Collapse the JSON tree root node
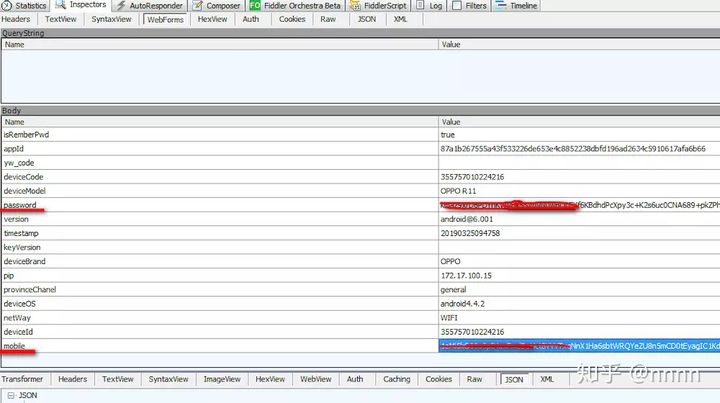720x403 pixels. 11,395
